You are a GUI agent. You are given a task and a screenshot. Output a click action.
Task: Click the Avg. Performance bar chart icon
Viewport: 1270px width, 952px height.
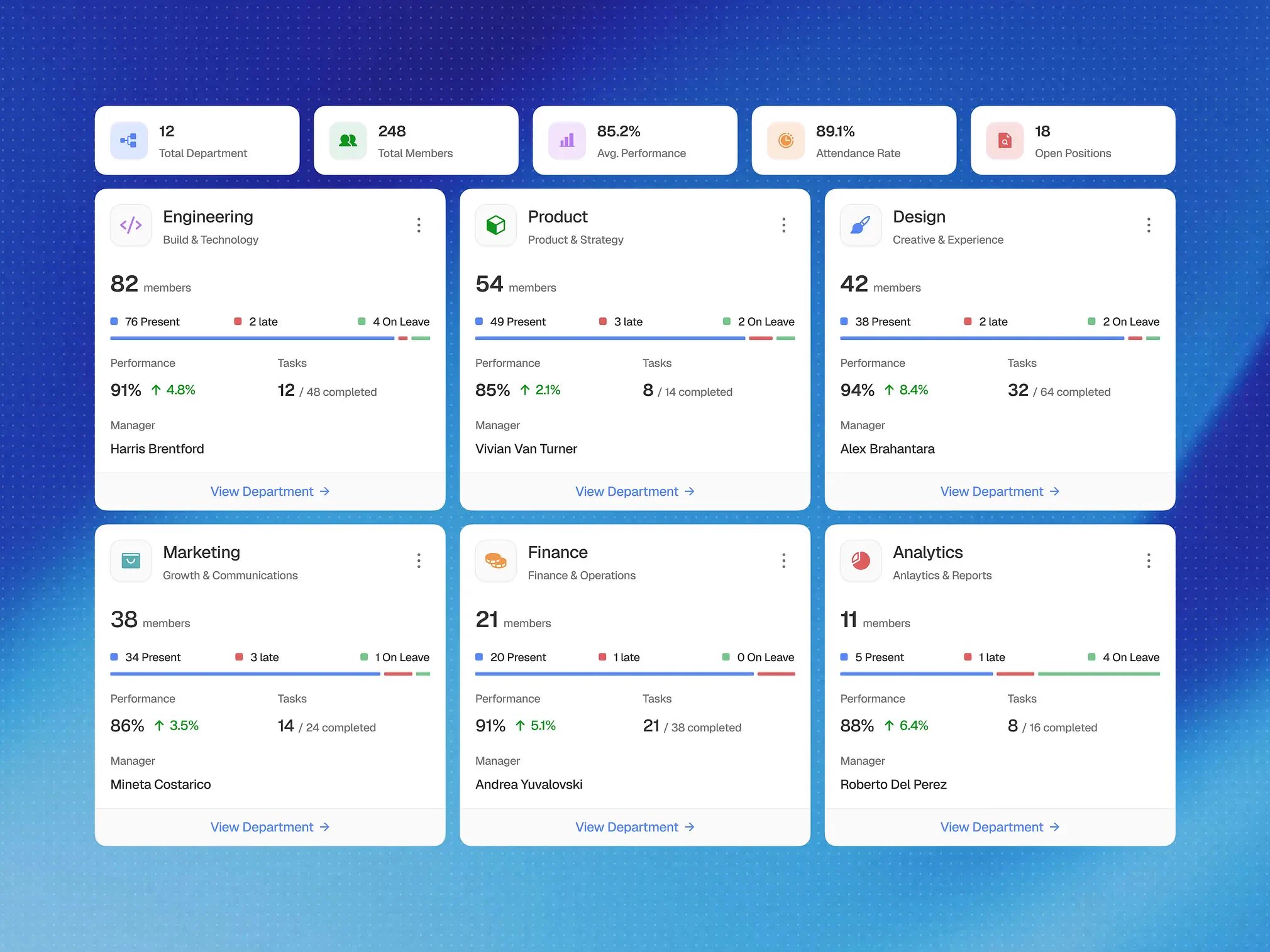[x=567, y=141]
